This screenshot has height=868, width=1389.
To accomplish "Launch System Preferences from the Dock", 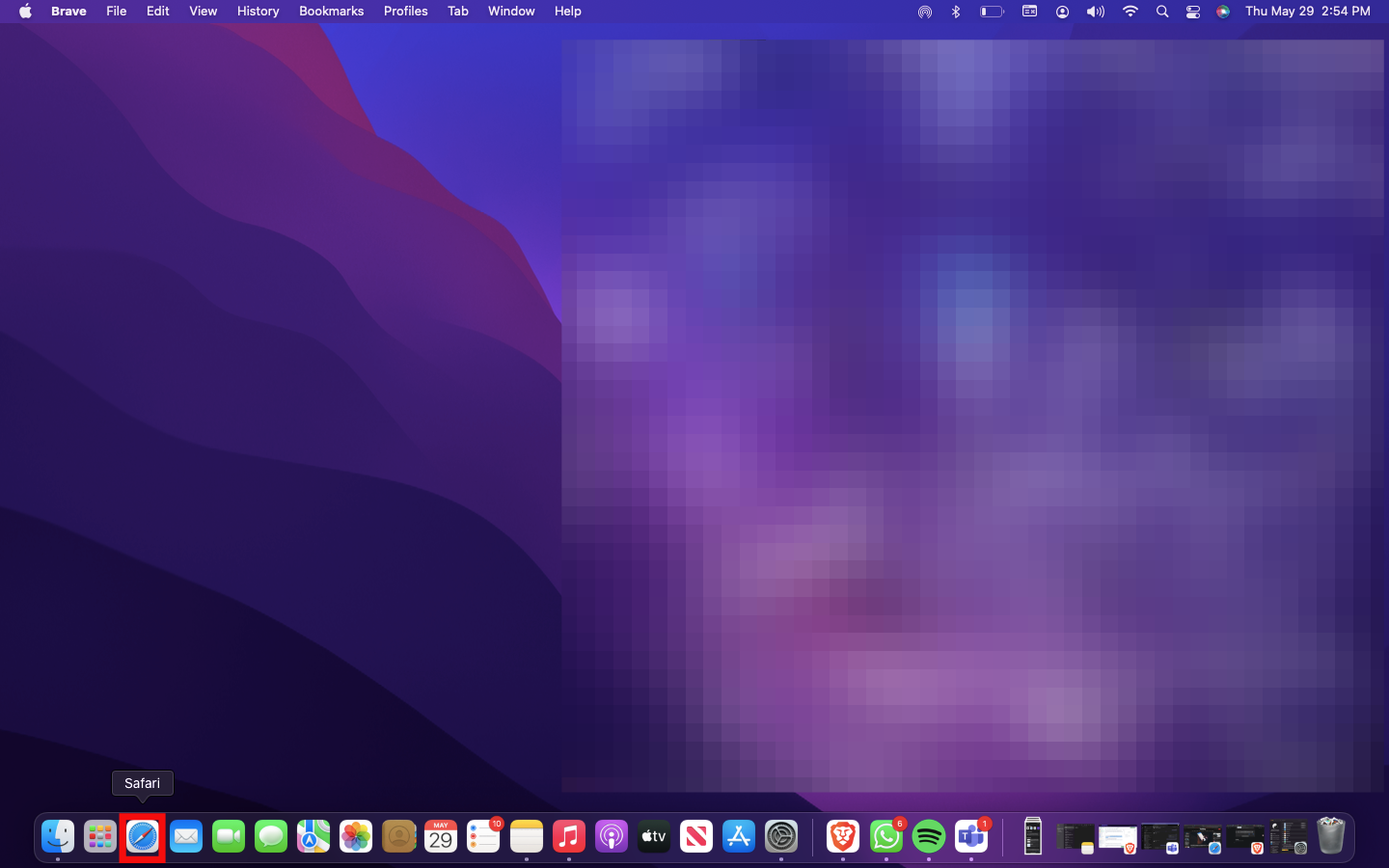I will (781, 836).
